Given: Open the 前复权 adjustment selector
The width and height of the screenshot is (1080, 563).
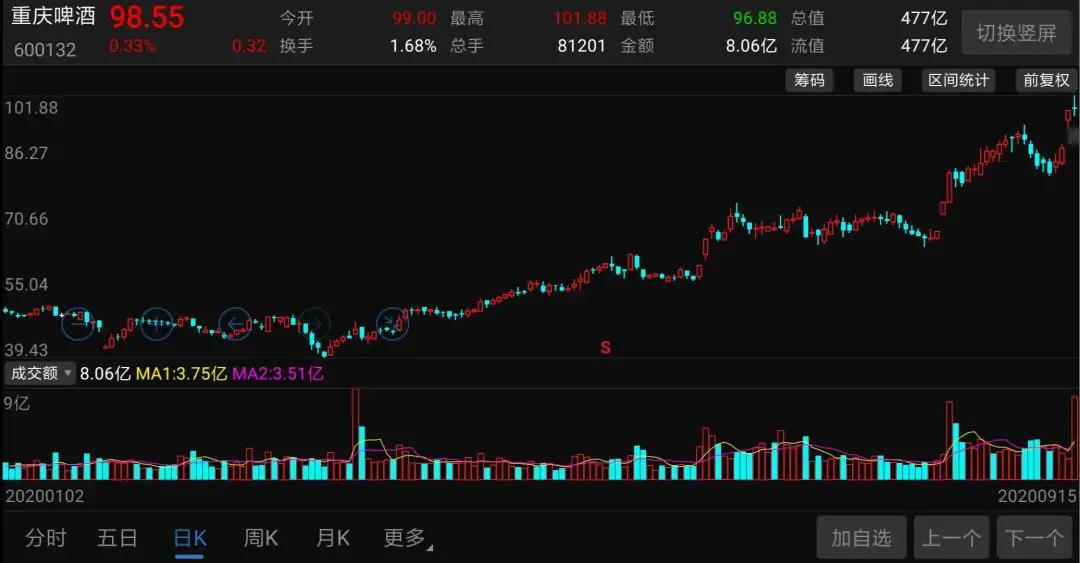Looking at the screenshot, I should tap(1046, 81).
